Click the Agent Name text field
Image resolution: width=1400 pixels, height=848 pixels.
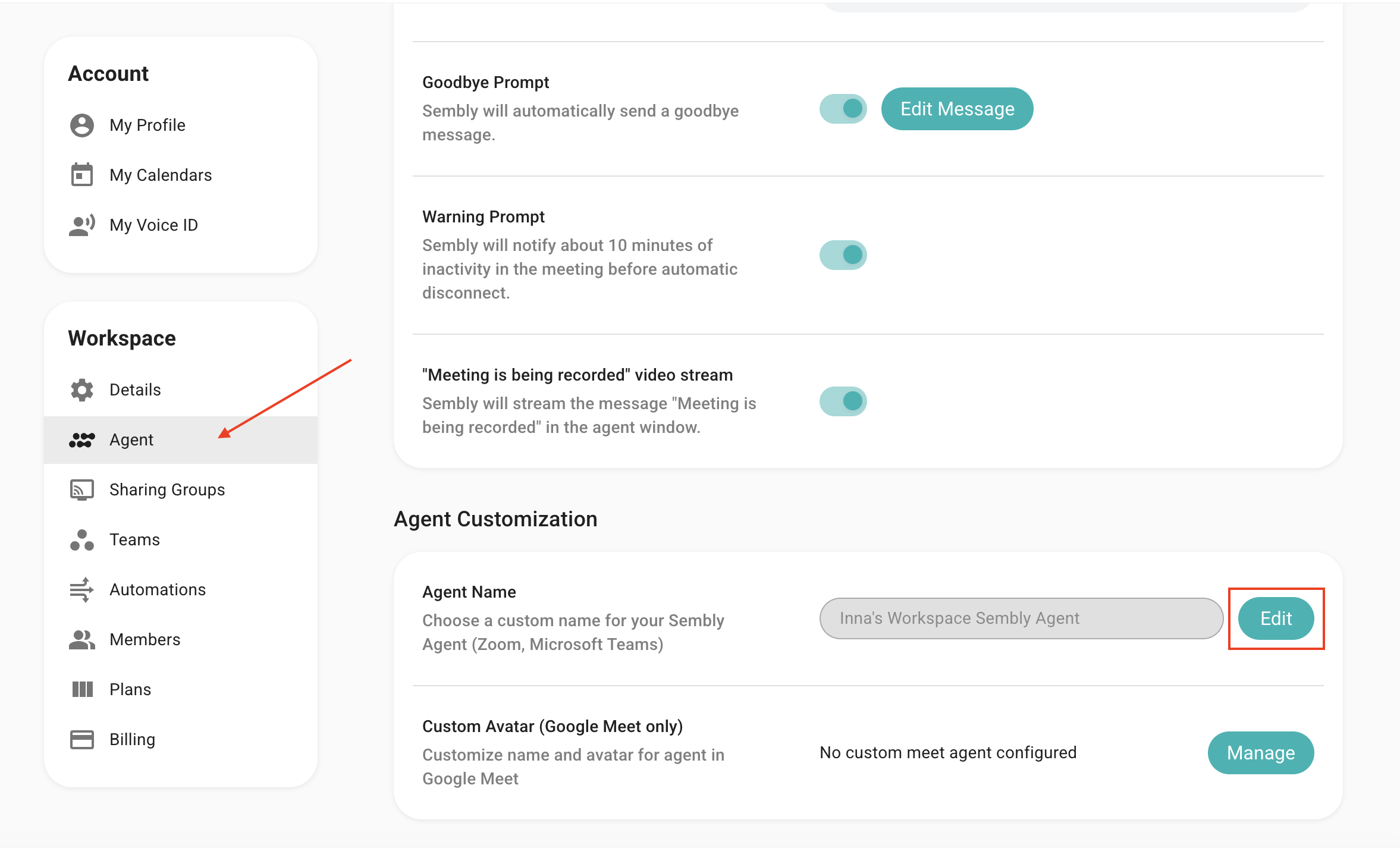pyautogui.click(x=1021, y=618)
